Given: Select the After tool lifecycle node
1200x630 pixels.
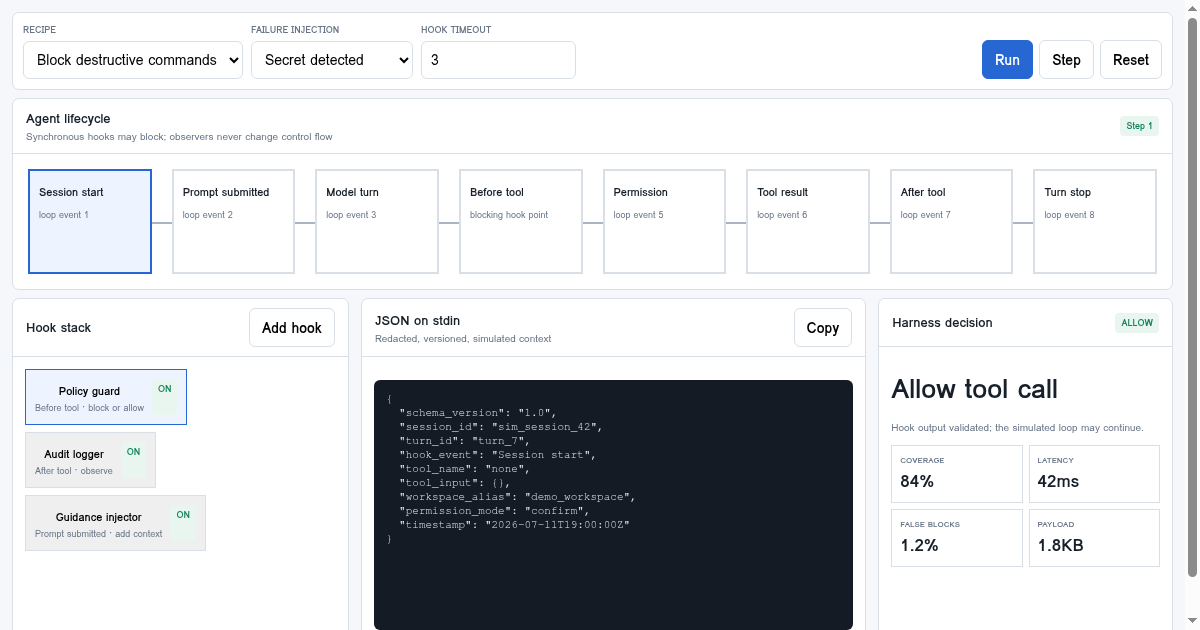Looking at the screenshot, I should [951, 221].
